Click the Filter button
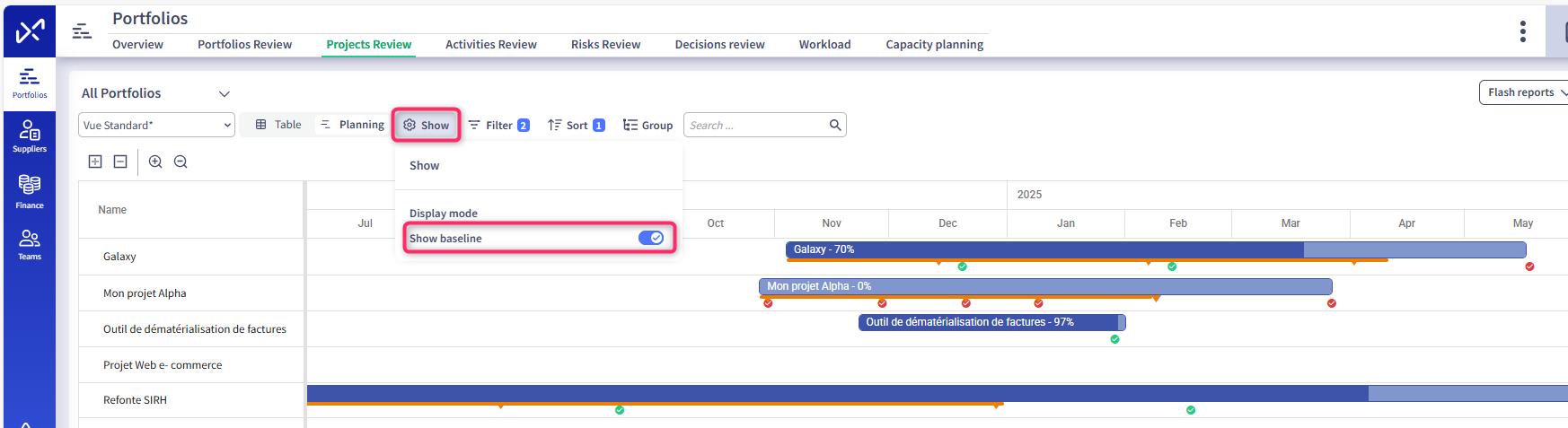 498,125
